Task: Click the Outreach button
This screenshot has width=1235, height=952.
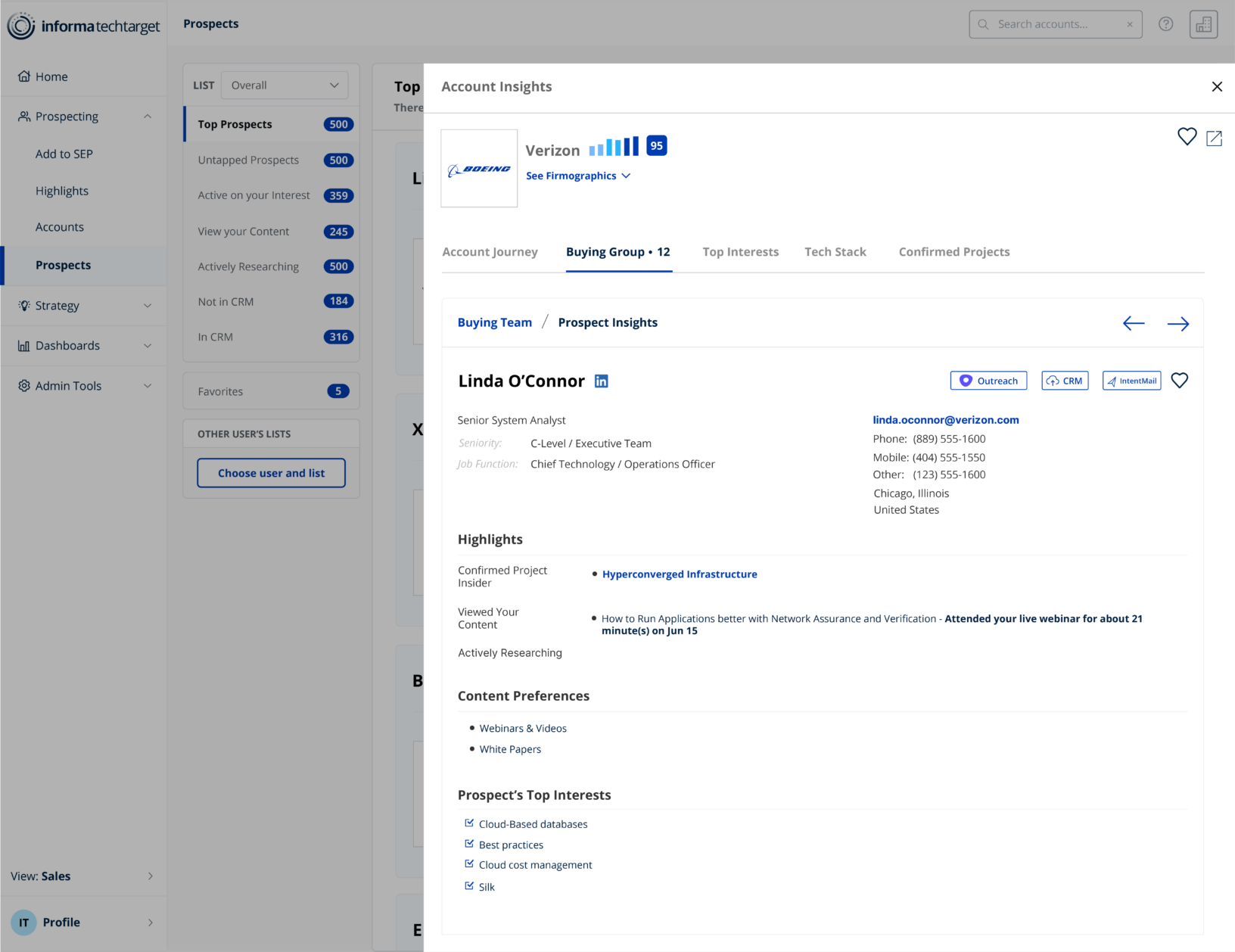Action: [988, 381]
